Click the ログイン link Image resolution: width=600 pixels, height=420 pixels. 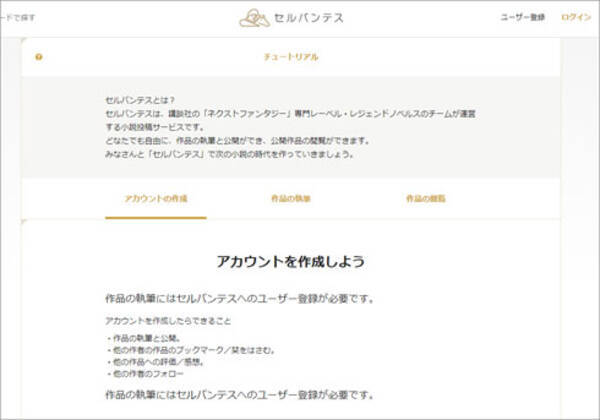[576, 18]
